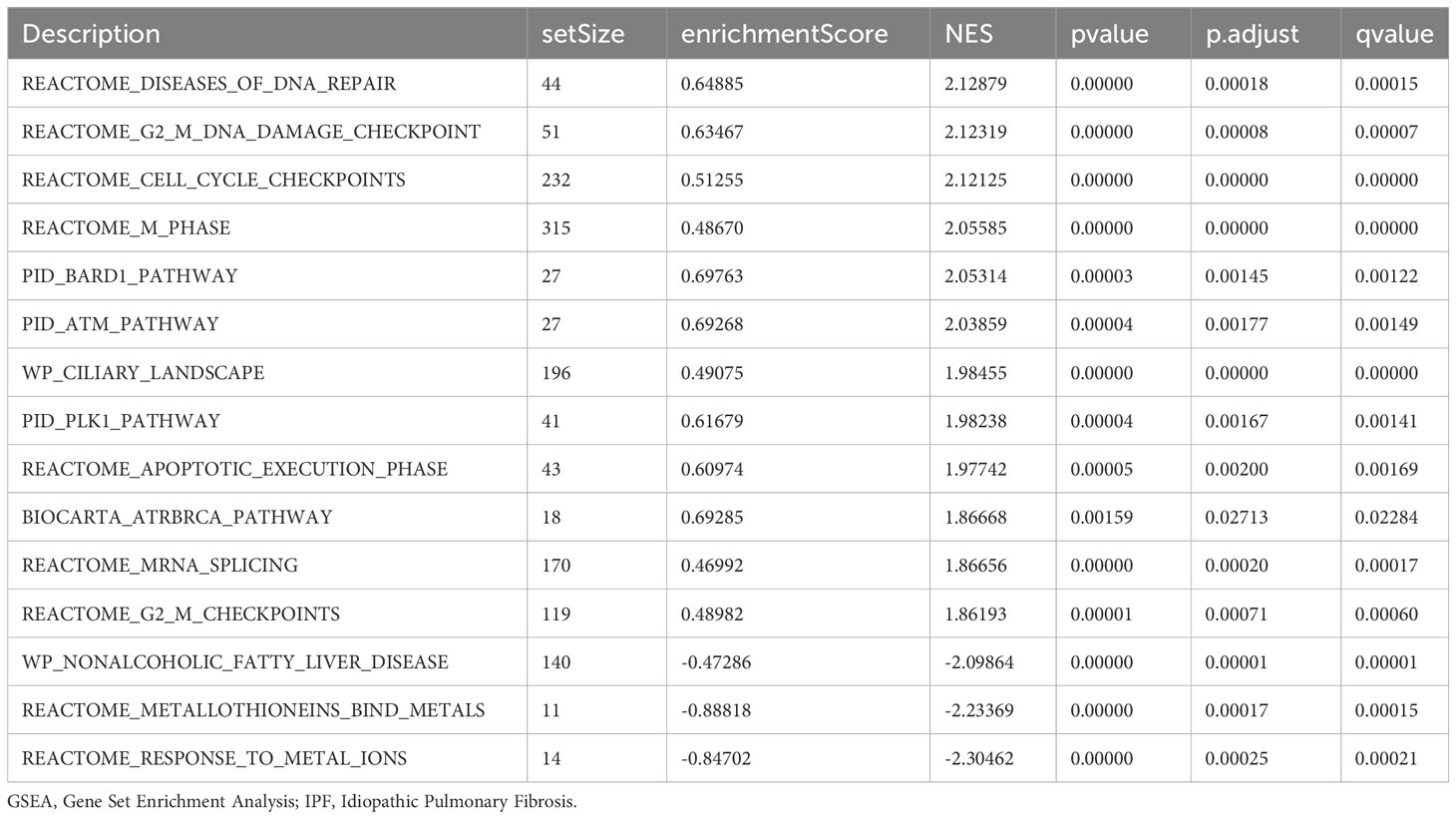Image resolution: width=1456 pixels, height=819 pixels.
Task: Click NES value 1.98455
Action: [x=975, y=372]
